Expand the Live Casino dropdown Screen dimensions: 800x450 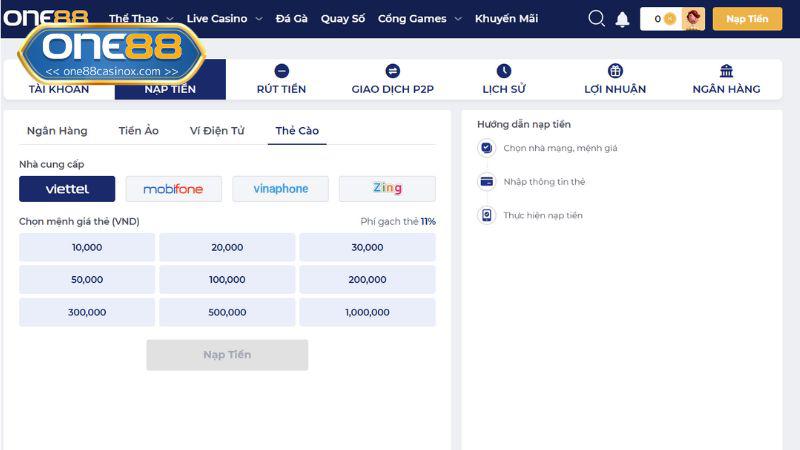coord(224,19)
